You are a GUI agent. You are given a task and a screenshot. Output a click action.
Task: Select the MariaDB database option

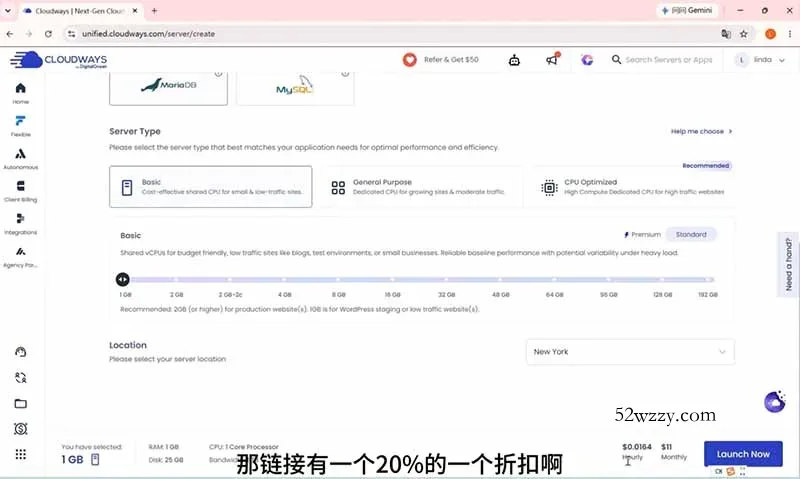pos(168,88)
